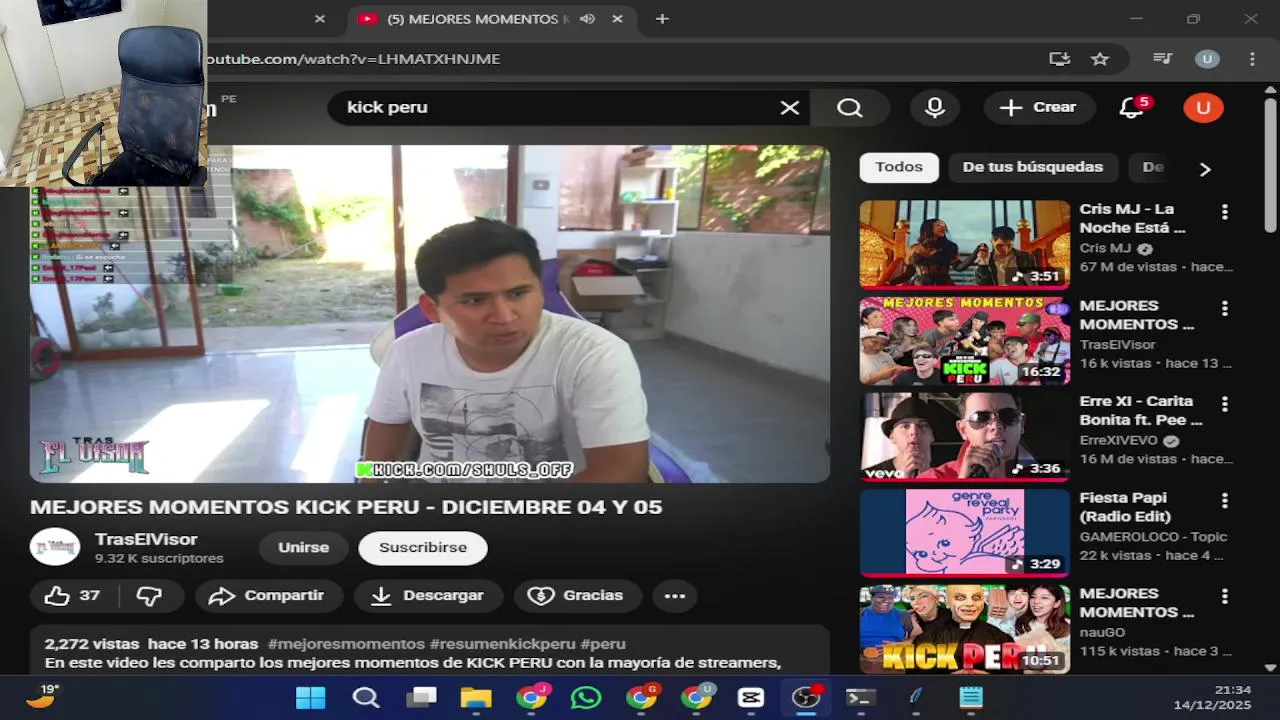
Task: Click the browser address bar URL
Action: point(353,59)
